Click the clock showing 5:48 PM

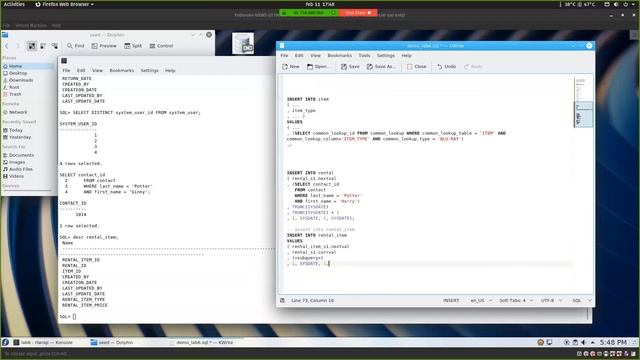point(613,342)
